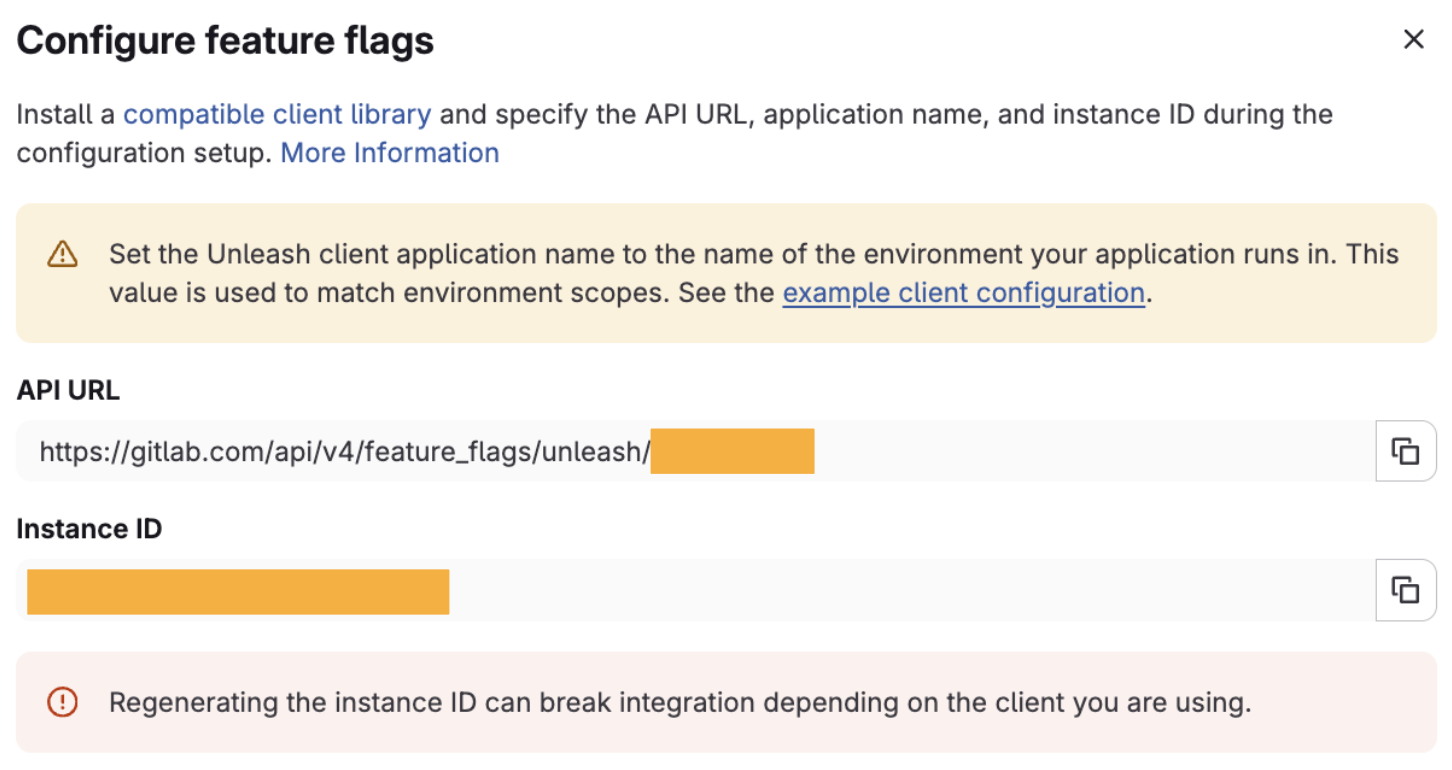The image size is (1452, 770).
Task: Select the API URL input field
Action: pos(600,451)
